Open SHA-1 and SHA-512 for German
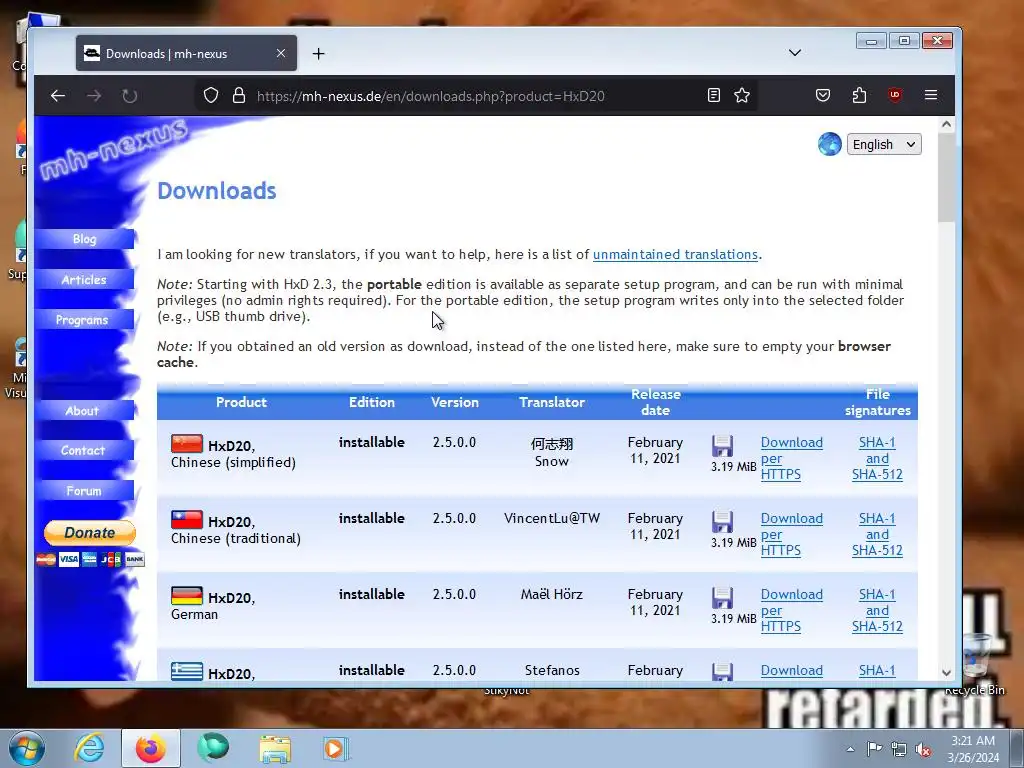 click(x=877, y=611)
